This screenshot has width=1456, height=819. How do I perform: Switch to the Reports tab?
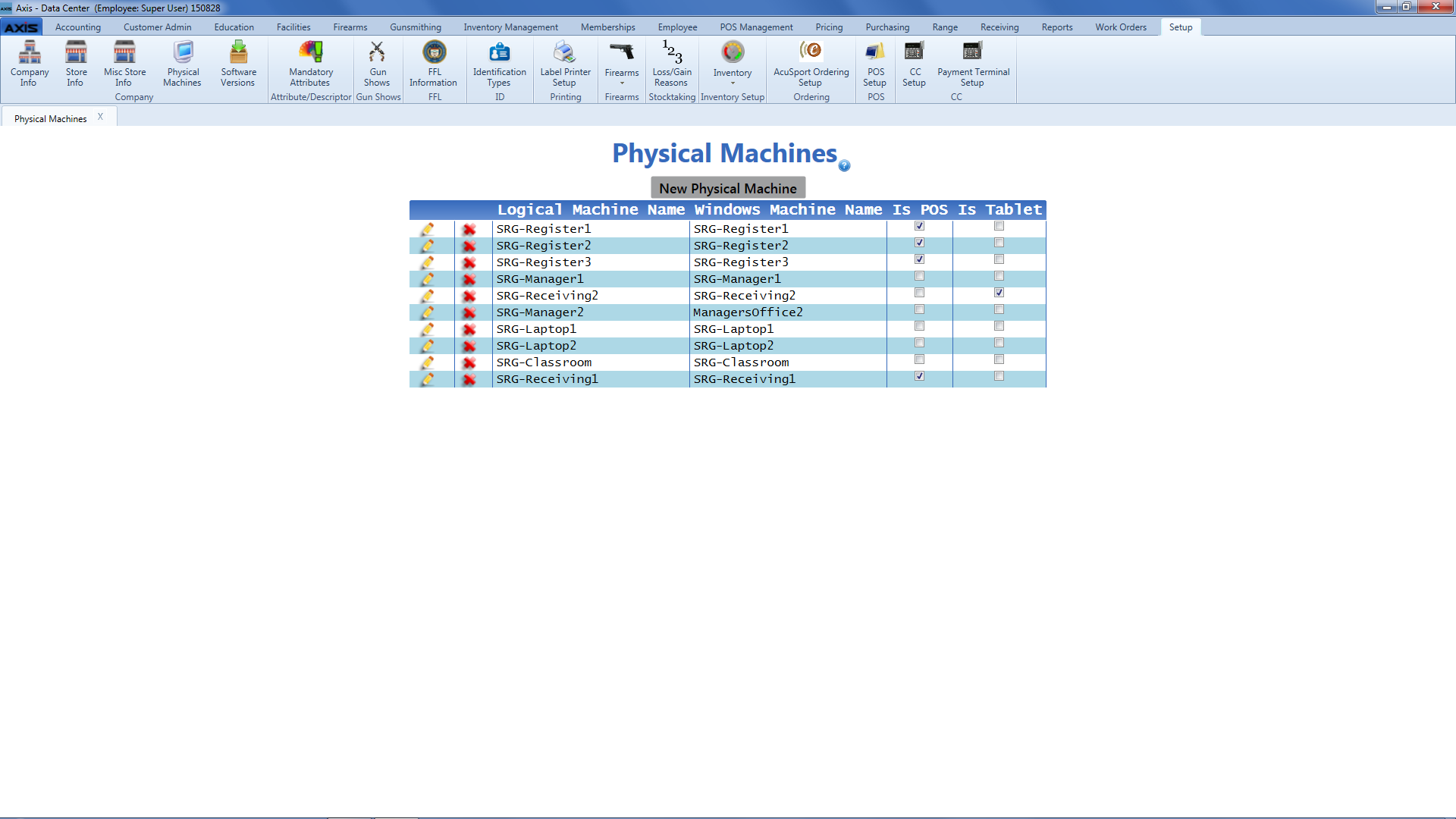point(1057,27)
